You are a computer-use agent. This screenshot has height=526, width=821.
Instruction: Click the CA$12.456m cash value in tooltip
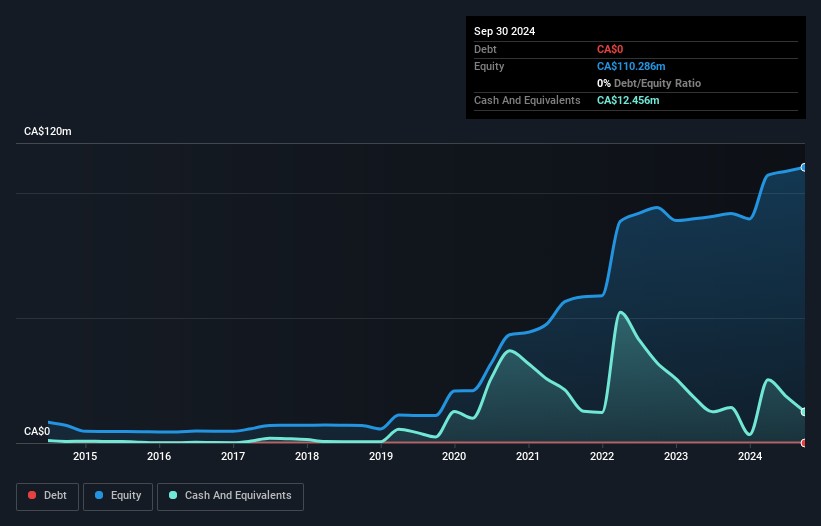tap(628, 100)
